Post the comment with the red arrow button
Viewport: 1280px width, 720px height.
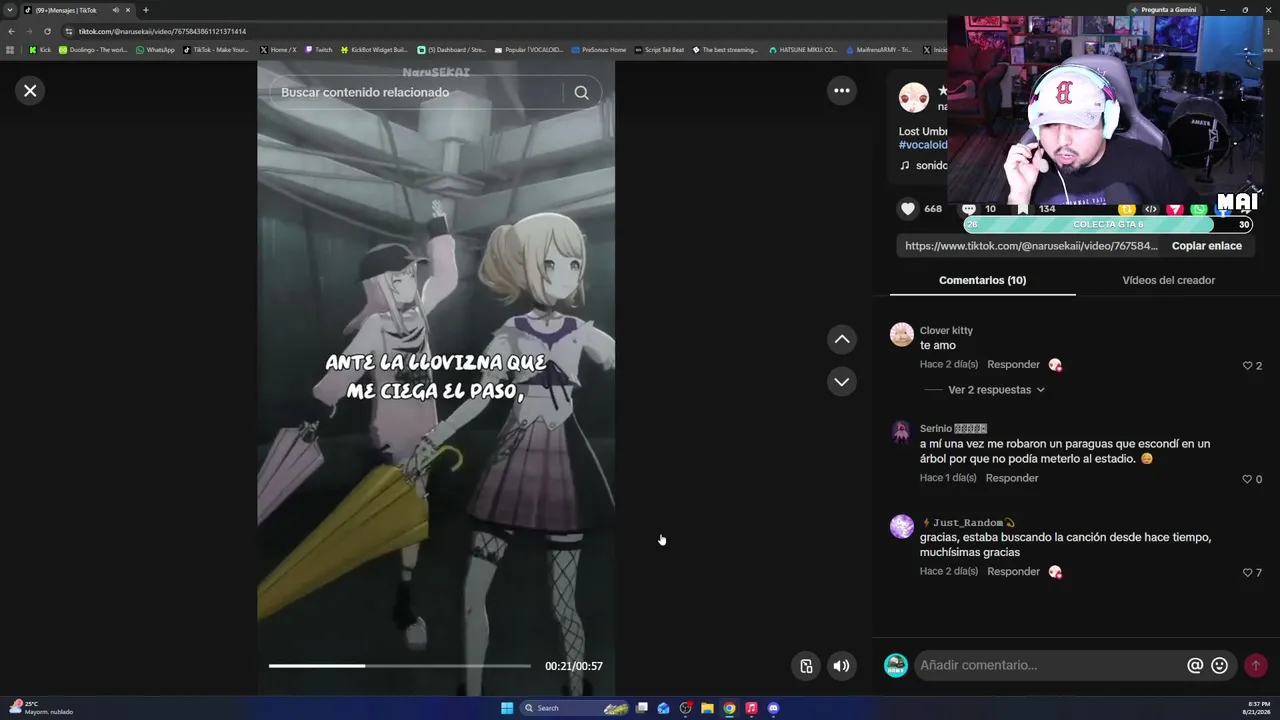(1256, 665)
